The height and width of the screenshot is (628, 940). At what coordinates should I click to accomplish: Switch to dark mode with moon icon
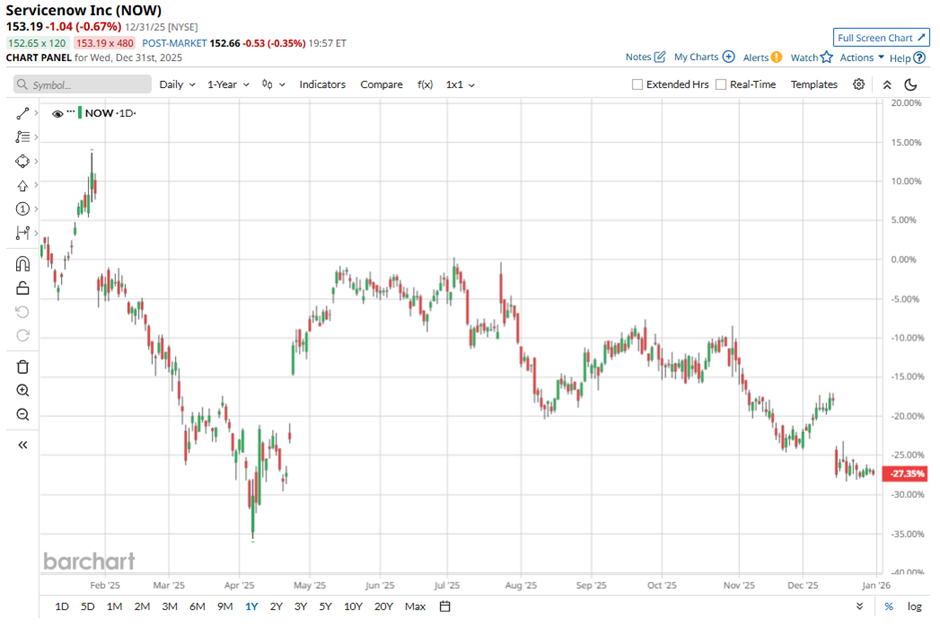(x=911, y=84)
